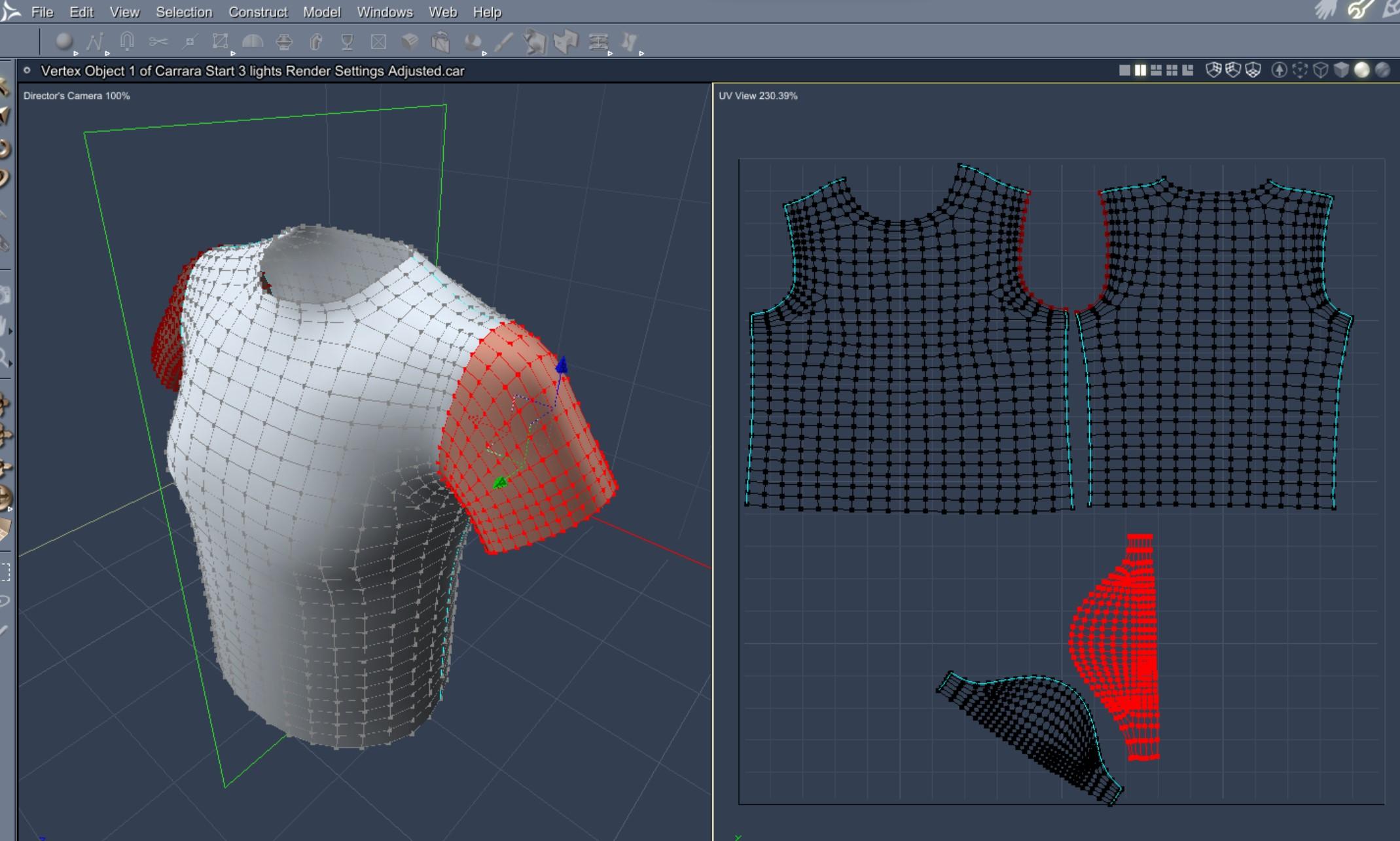The height and width of the screenshot is (841, 1400).
Task: Select the sphere primitive tool
Action: (63, 42)
